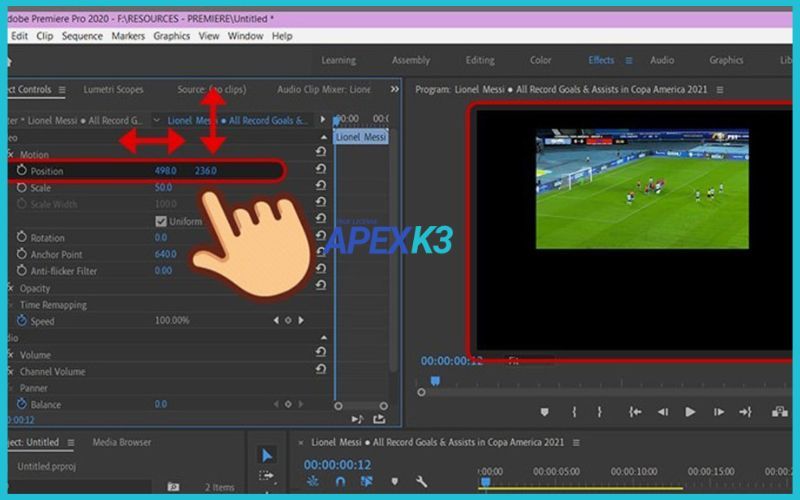Open the master clip dropdown arrow
Screen dimensions: 800x500
click(157, 120)
